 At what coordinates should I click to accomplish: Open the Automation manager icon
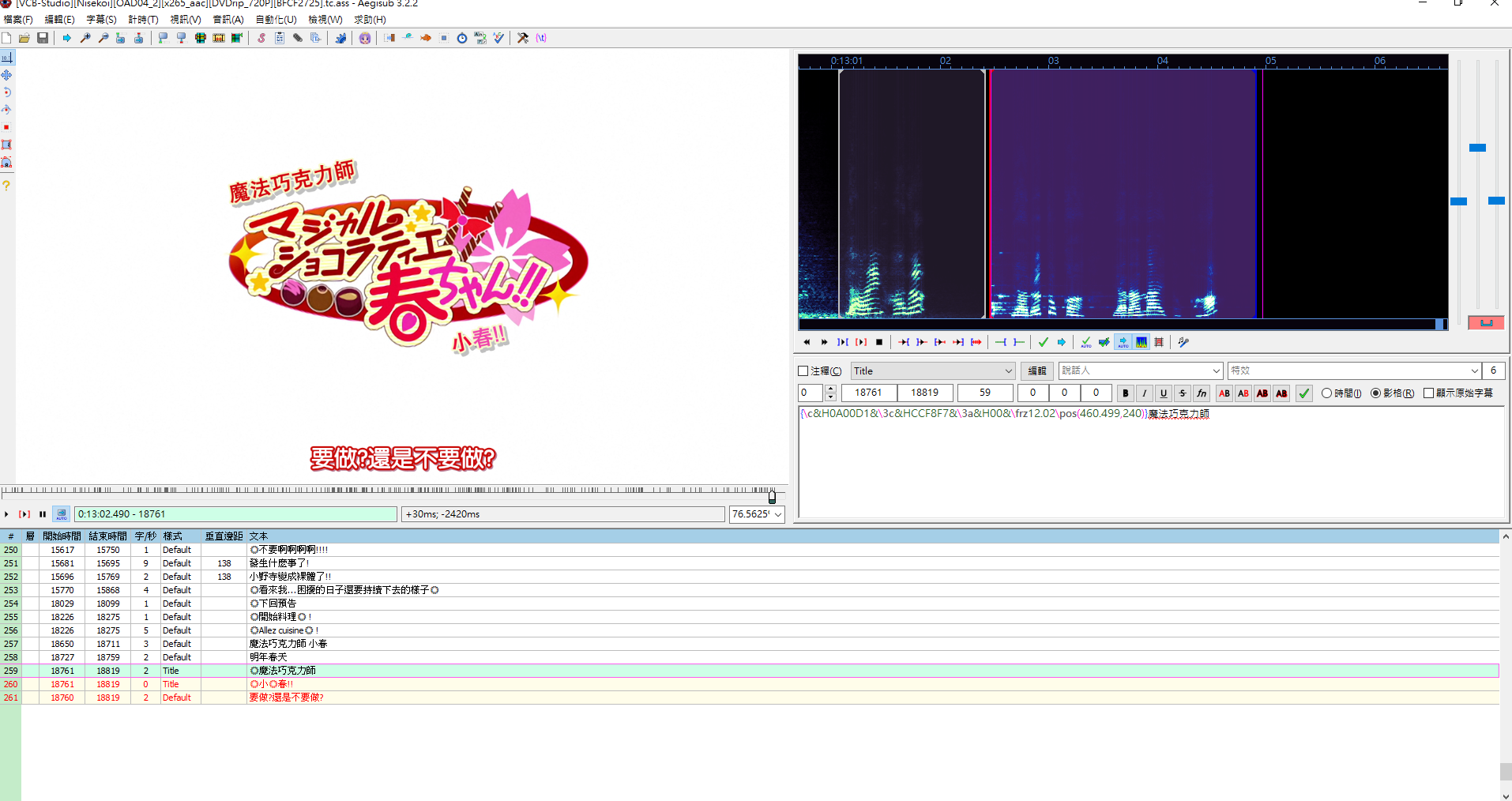[340, 38]
